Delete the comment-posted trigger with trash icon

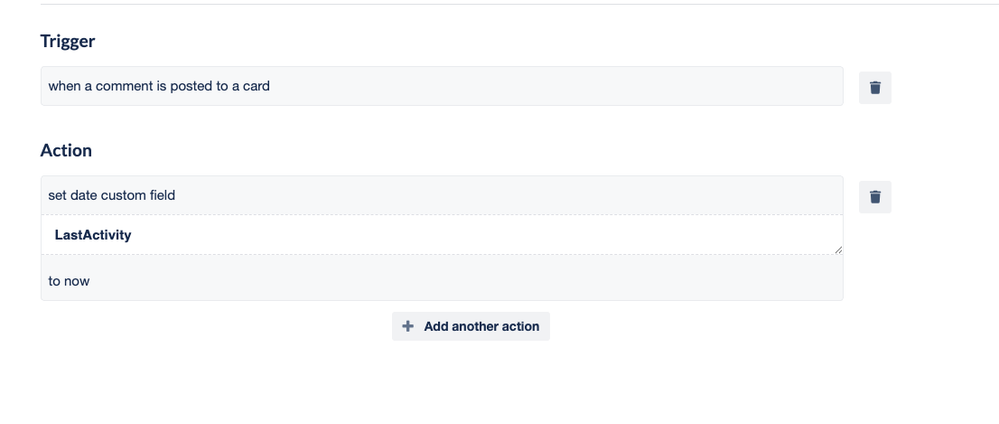(875, 87)
